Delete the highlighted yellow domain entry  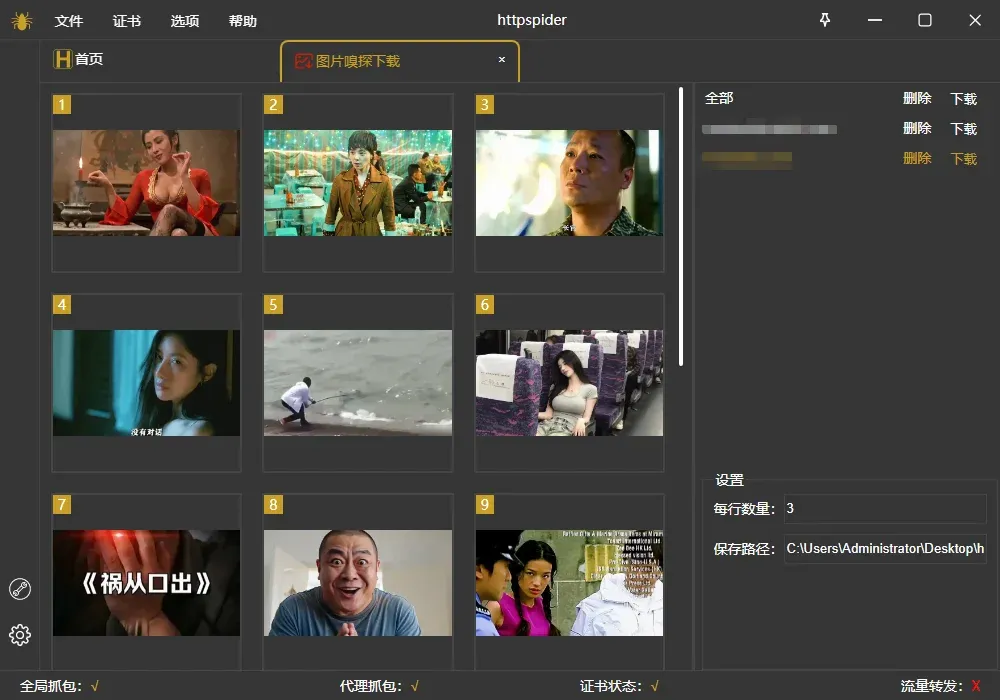[917, 158]
